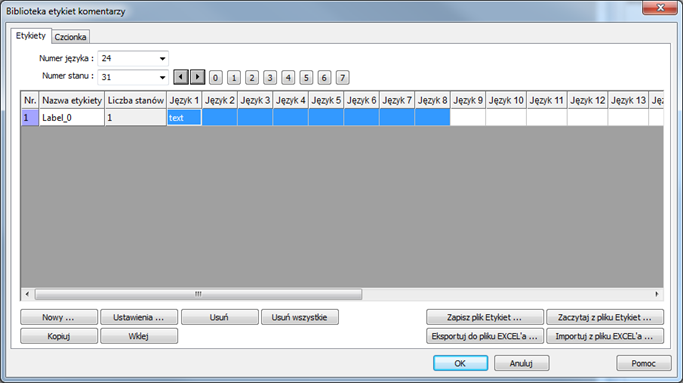Select state number 7 button
This screenshot has height=383, width=683.
[x=343, y=78]
